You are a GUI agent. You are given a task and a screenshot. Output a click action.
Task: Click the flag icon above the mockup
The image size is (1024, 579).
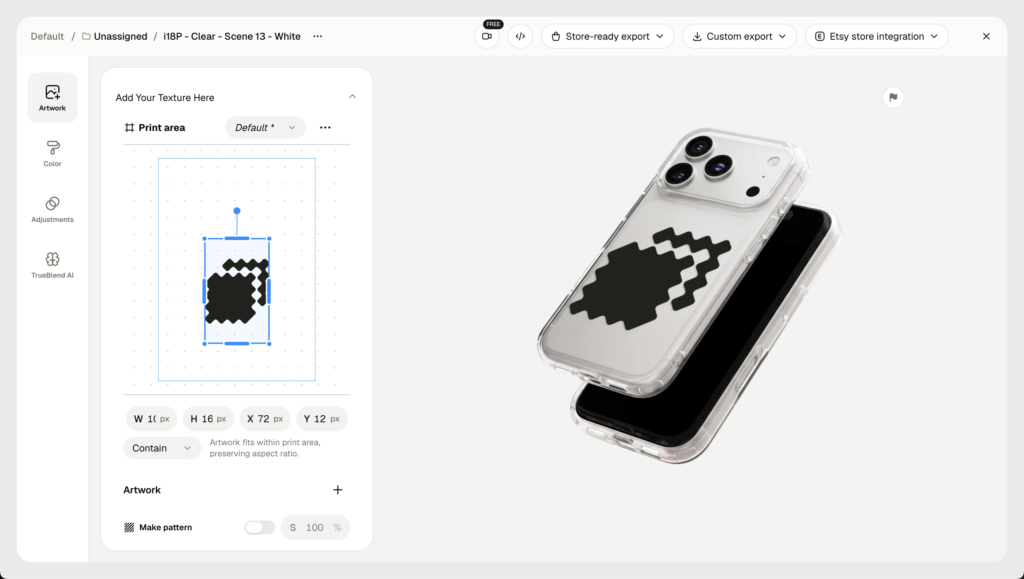pos(893,97)
